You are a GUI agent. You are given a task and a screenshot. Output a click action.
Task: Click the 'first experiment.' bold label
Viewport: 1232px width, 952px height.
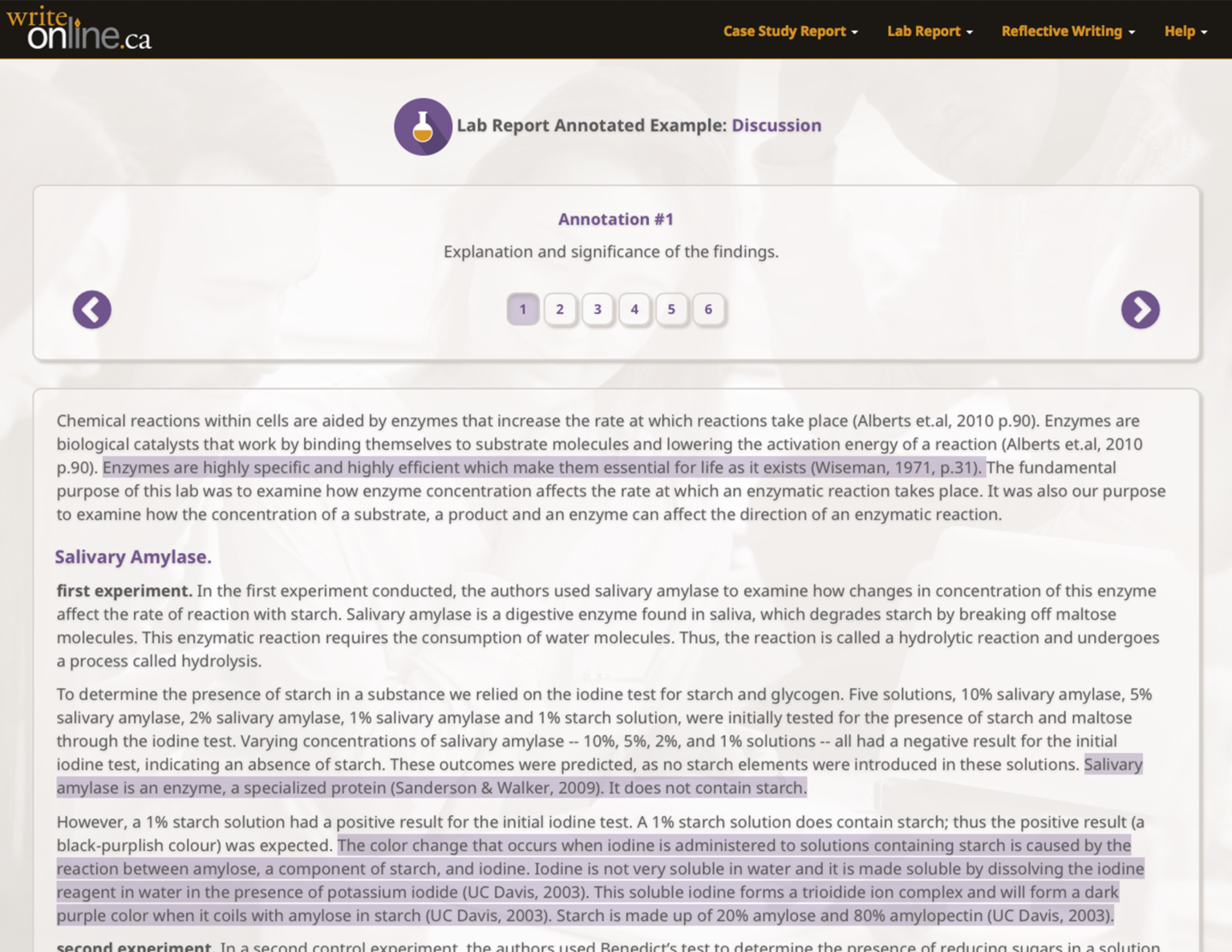pyautogui.click(x=124, y=591)
